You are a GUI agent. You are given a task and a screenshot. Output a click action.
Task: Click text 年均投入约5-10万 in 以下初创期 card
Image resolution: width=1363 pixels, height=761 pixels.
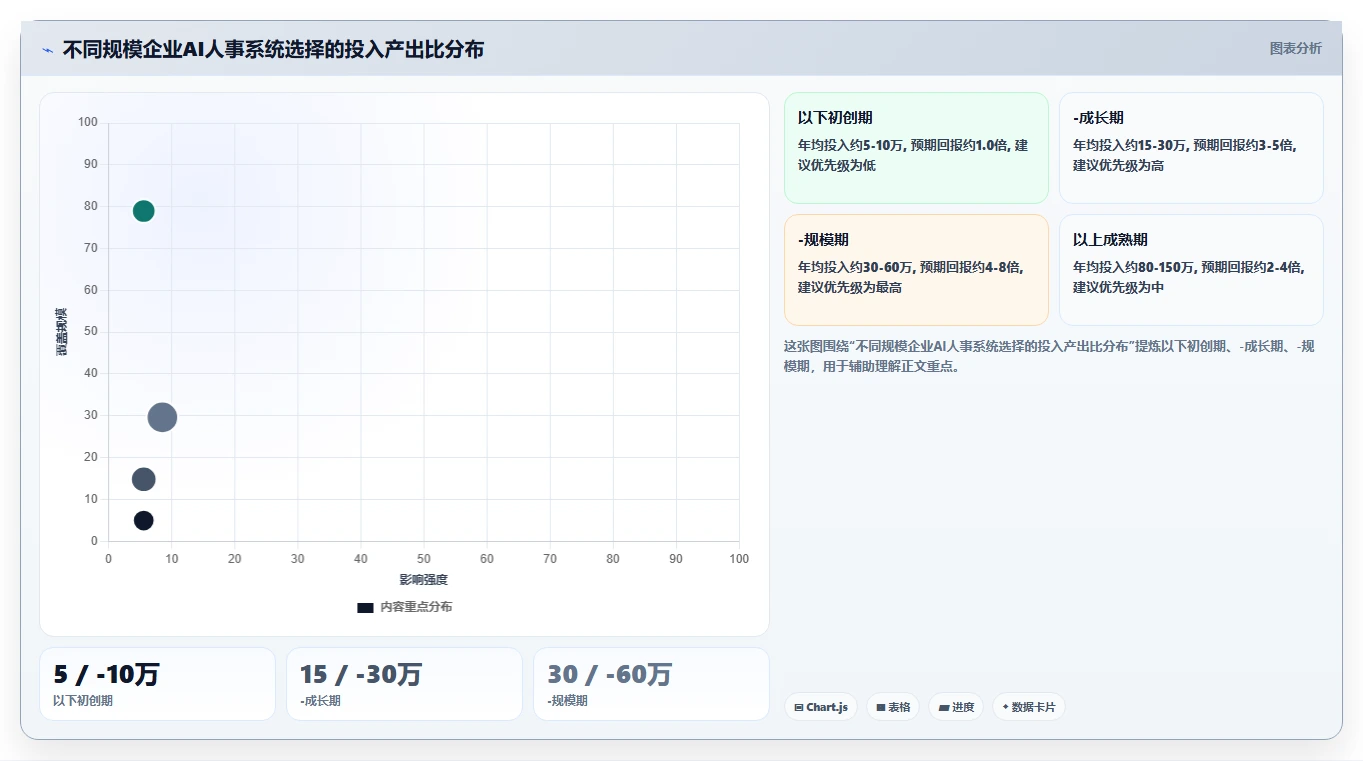[851, 145]
